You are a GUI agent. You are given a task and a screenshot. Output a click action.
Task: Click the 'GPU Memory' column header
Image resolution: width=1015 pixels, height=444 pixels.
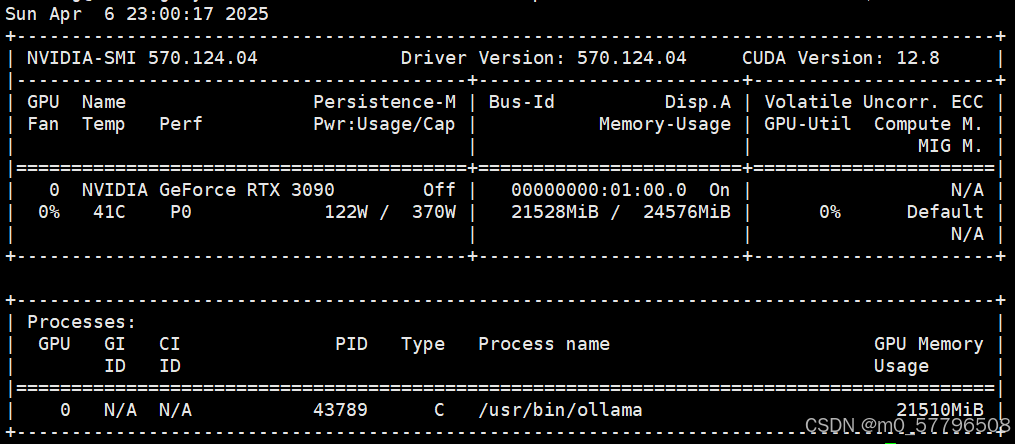pyautogui.click(x=929, y=344)
